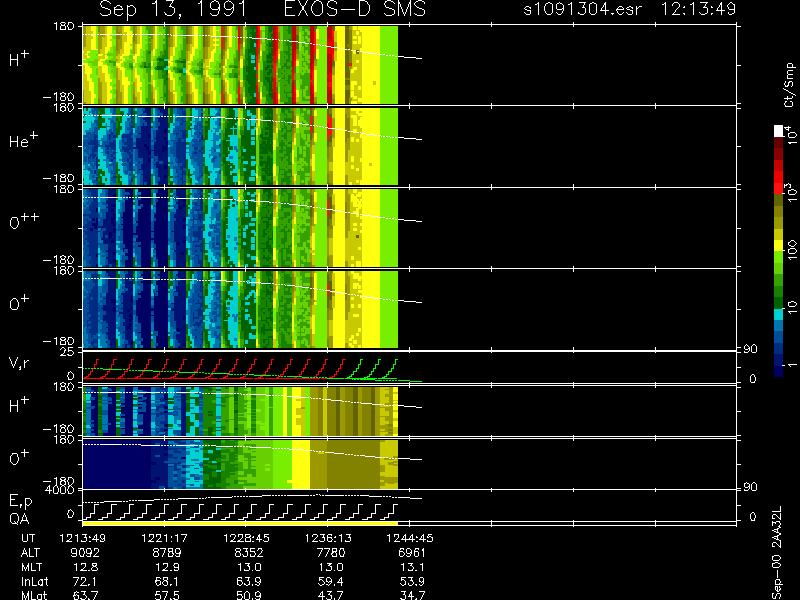Select the InLat value "53.9"
The image size is (800, 600).
(x=412, y=581)
